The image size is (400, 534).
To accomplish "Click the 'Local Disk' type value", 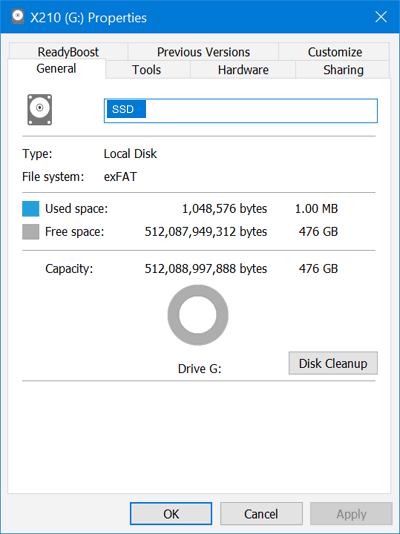I will click(130, 154).
